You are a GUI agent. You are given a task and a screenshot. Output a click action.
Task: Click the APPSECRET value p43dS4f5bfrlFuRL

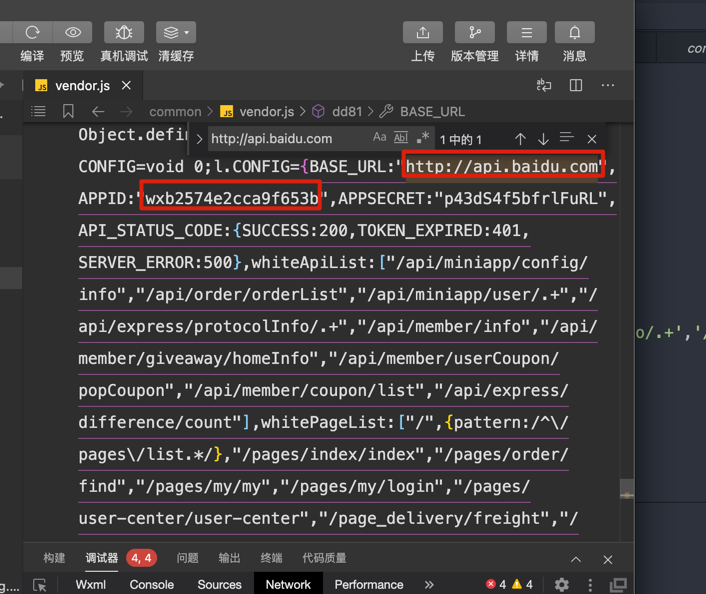coord(521,199)
